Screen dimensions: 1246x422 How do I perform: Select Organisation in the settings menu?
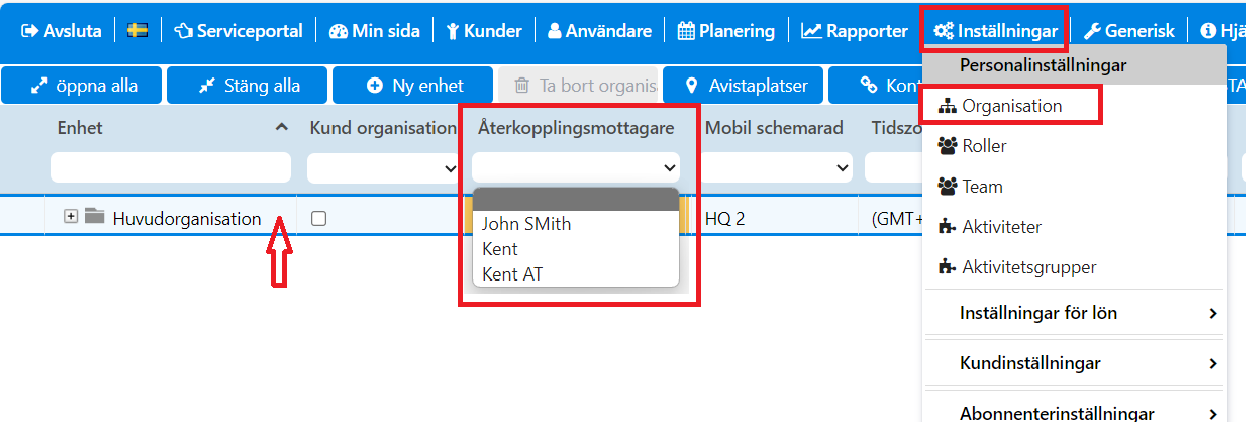[x=1011, y=106]
